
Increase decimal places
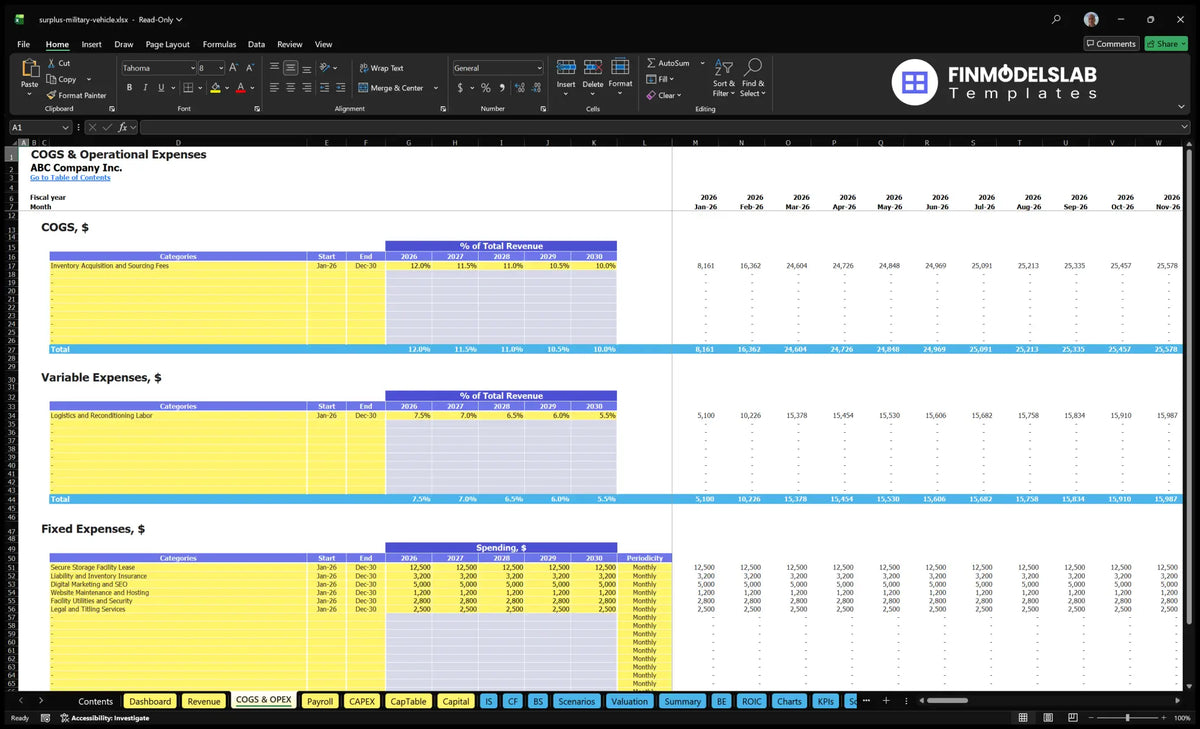pos(519,88)
